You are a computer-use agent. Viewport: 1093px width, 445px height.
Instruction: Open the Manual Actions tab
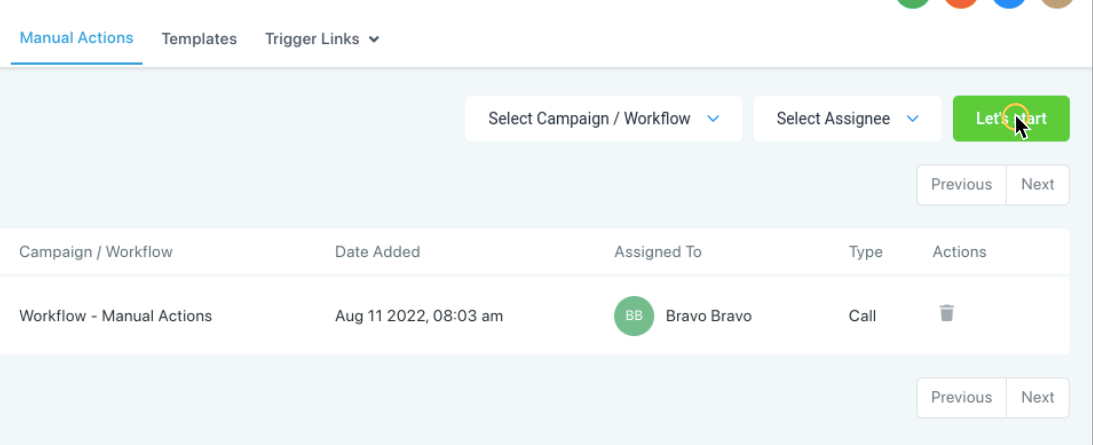point(77,38)
